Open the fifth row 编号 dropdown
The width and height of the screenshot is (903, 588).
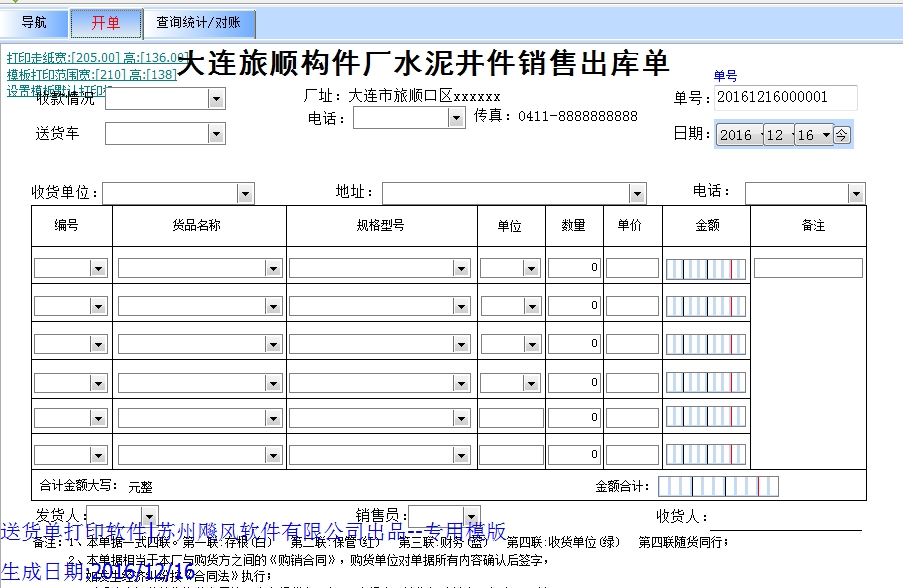98,419
